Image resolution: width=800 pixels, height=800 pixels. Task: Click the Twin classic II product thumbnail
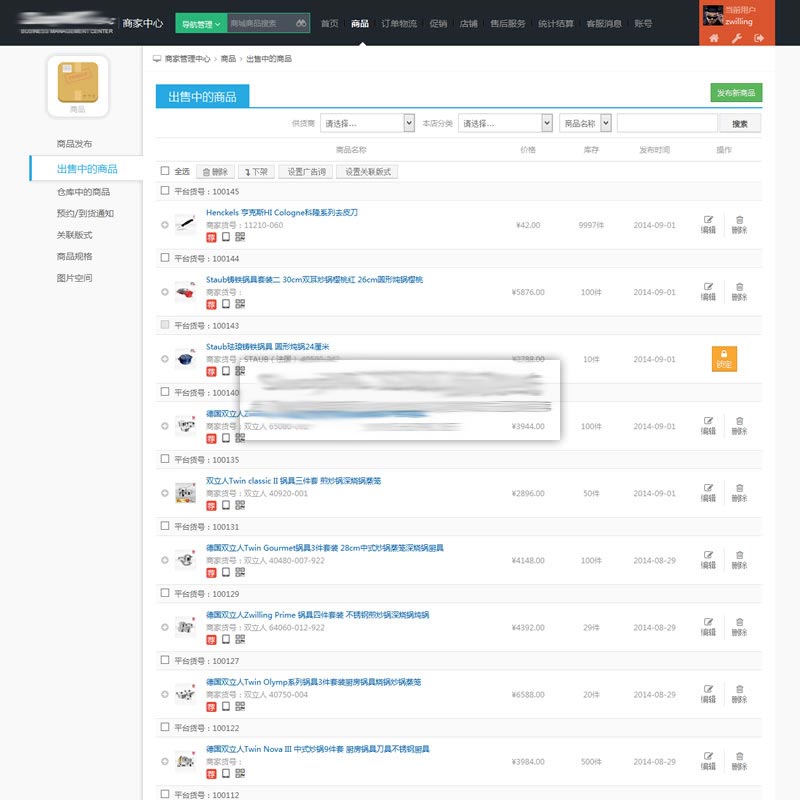pos(185,493)
